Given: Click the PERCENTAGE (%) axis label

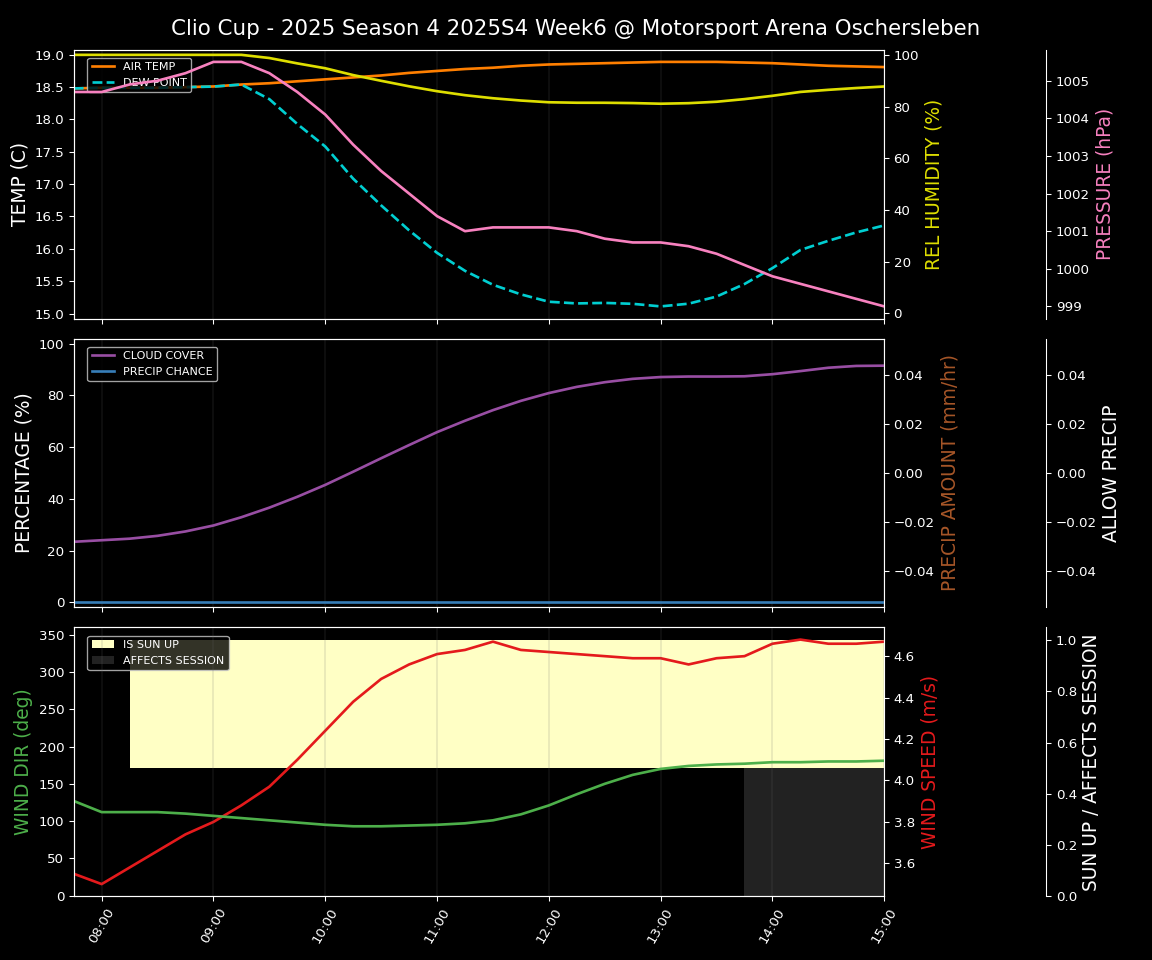Looking at the screenshot, I should click(24, 472).
